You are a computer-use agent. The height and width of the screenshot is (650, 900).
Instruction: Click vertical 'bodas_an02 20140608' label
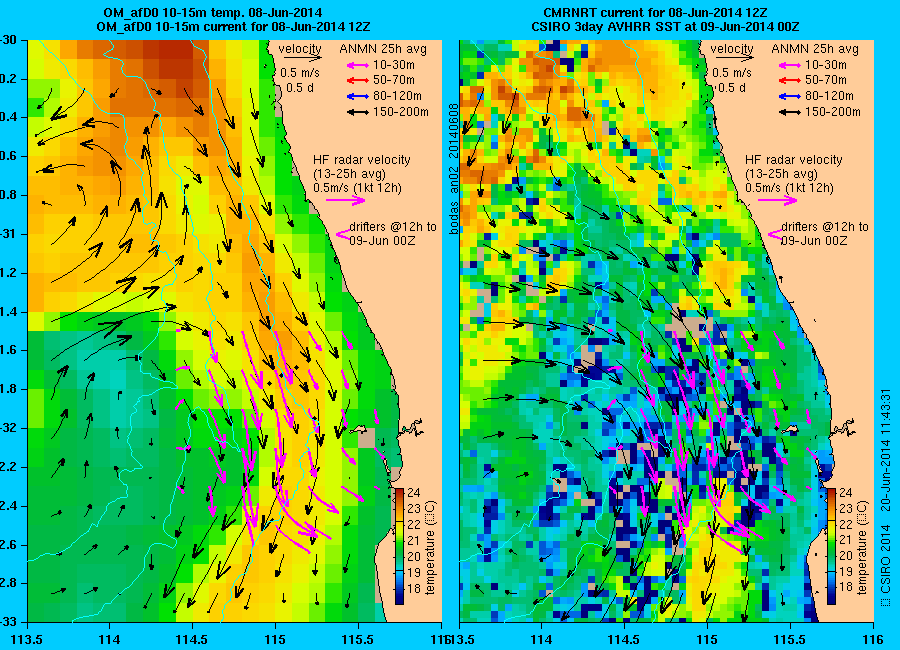click(x=453, y=168)
